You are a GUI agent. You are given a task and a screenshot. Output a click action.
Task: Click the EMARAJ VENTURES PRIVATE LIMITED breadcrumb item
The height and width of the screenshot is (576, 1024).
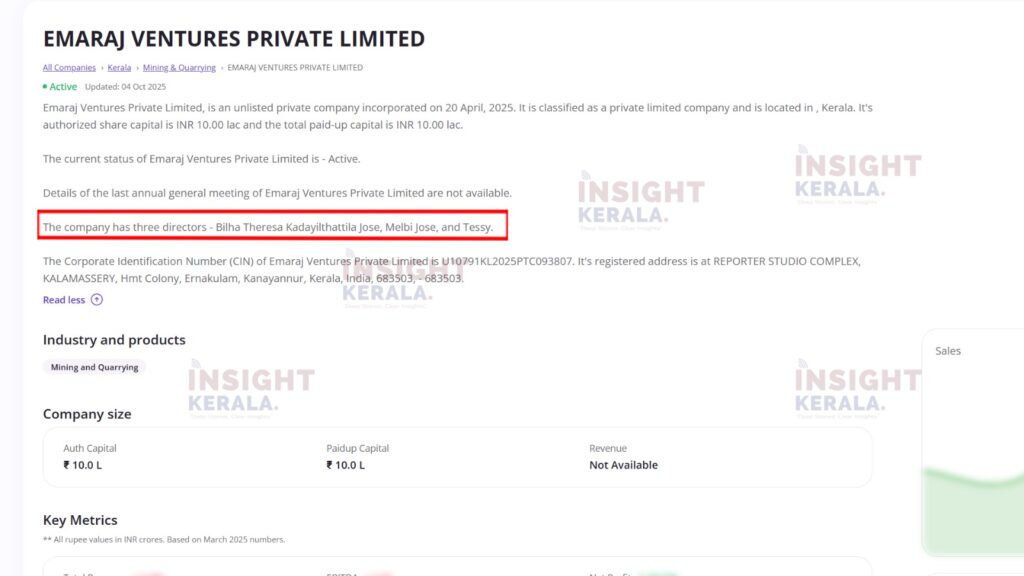[x=295, y=68]
